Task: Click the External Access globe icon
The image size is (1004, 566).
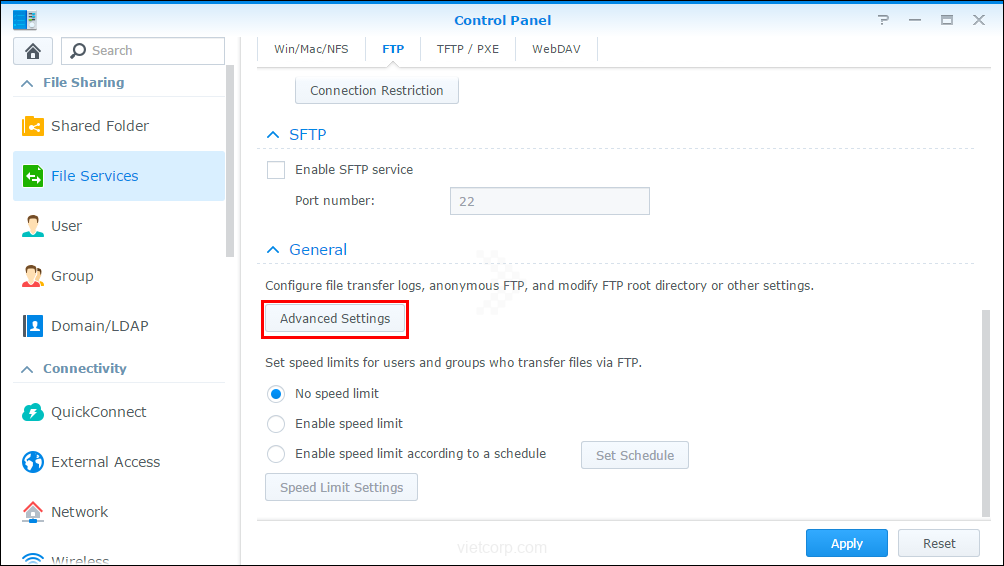Action: click(33, 462)
